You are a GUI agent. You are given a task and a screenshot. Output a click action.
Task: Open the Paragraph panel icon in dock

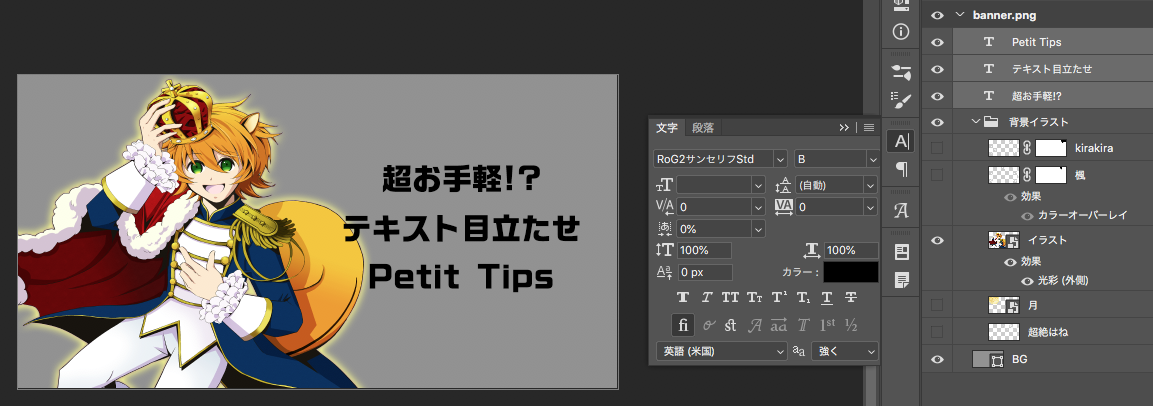pos(901,170)
